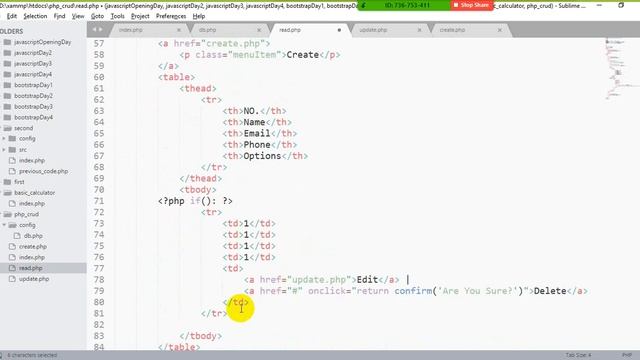Screen dimensions: 640x360
Task: Open the Edit menu
Action: coord(12,16)
